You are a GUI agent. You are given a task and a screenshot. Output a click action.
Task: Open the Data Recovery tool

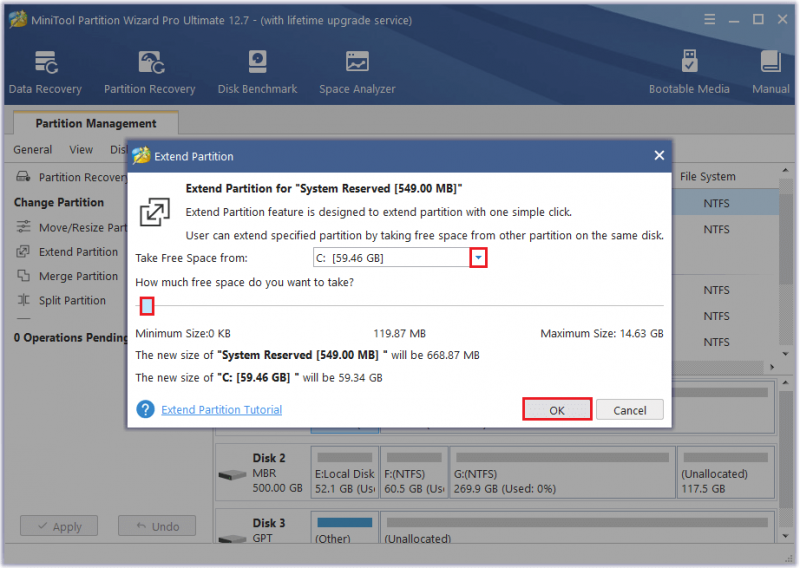tap(45, 72)
